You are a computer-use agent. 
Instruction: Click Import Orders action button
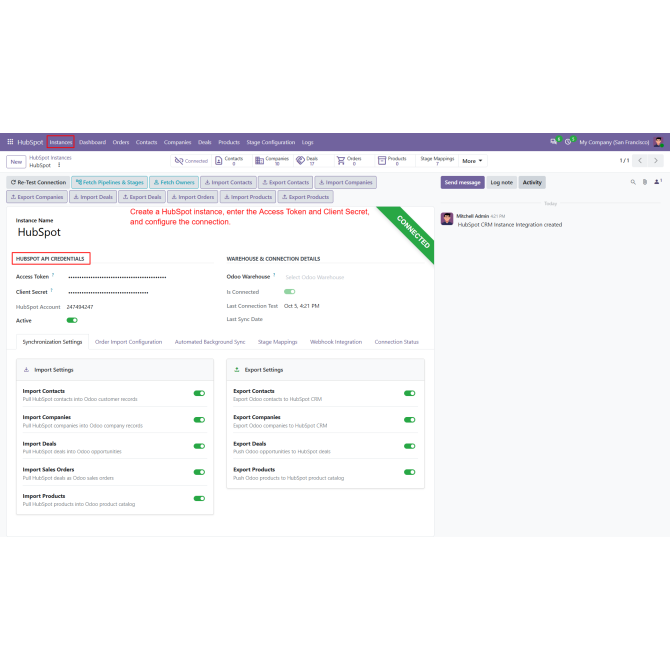tap(193, 197)
